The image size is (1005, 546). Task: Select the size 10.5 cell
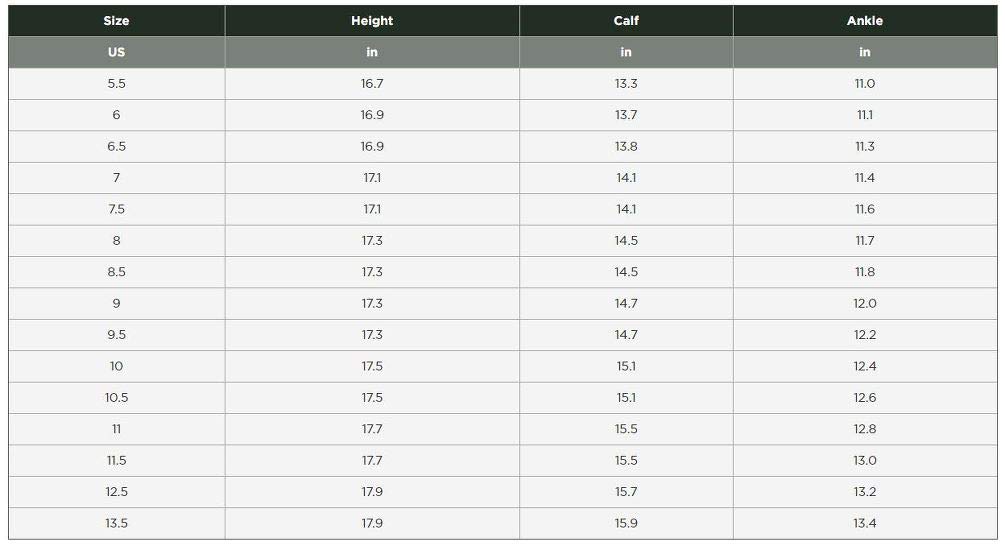click(x=116, y=397)
